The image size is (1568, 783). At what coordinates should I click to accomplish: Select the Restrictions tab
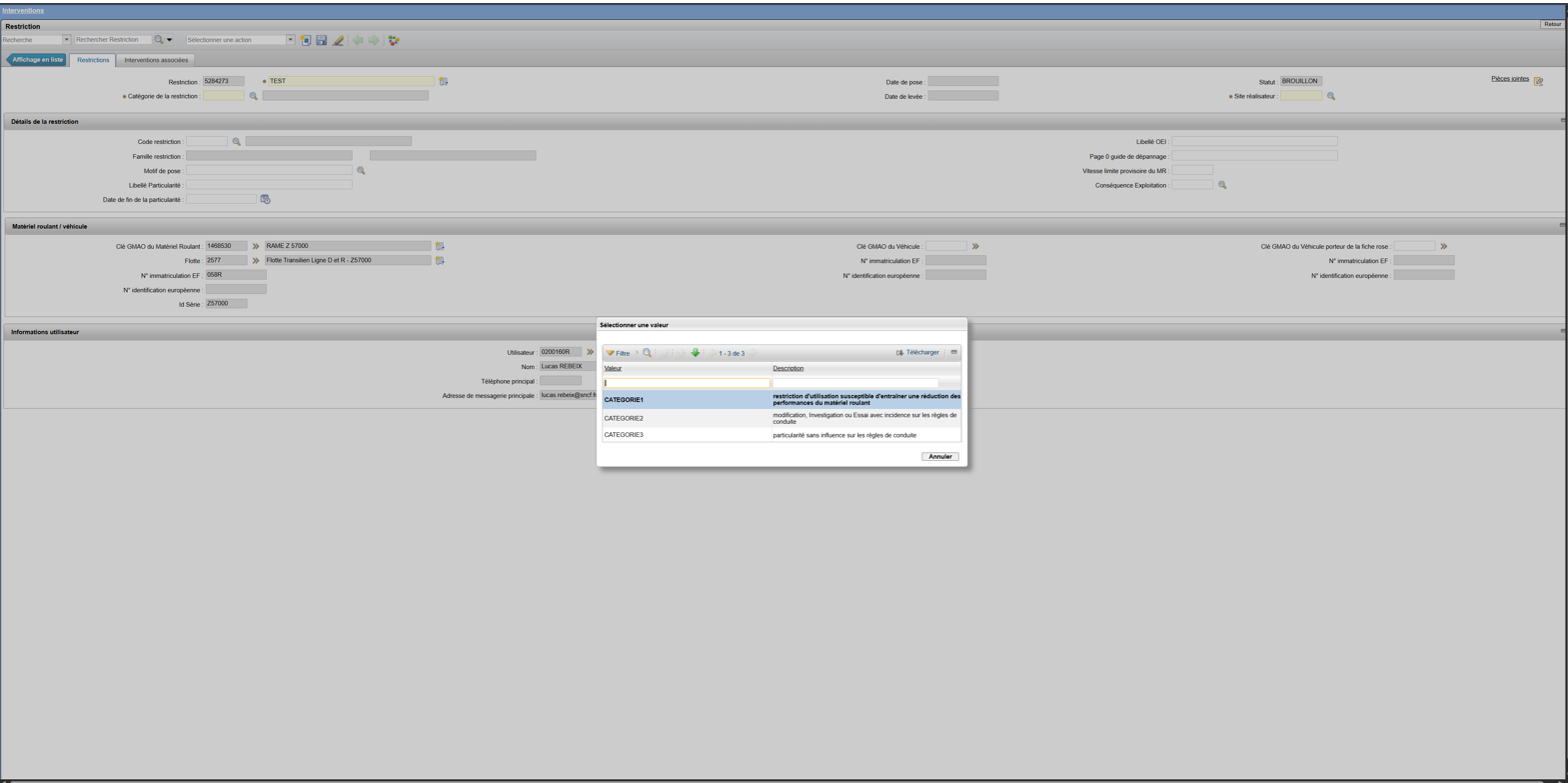[x=93, y=60]
